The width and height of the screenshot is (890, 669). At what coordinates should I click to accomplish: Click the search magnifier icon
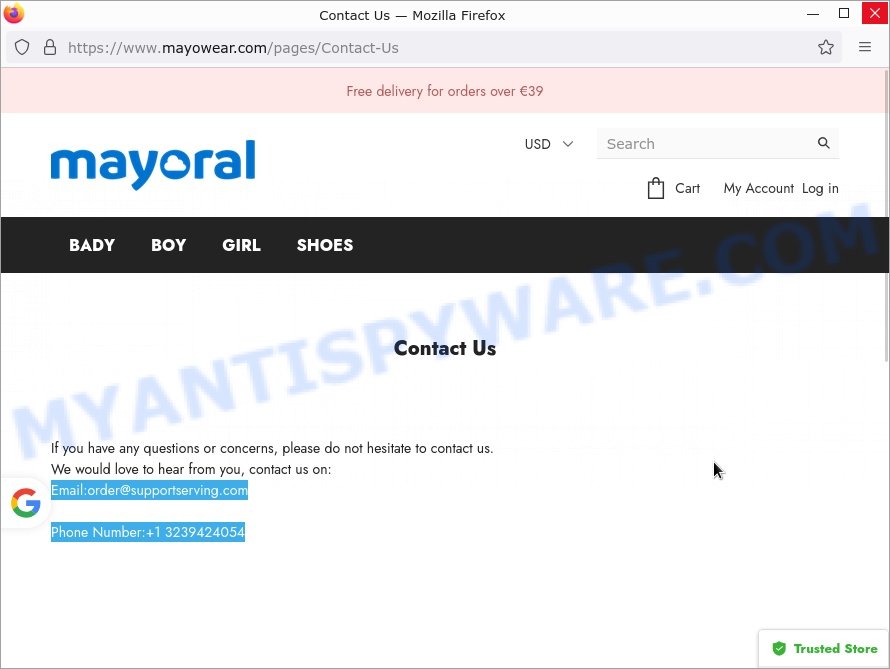tap(824, 143)
